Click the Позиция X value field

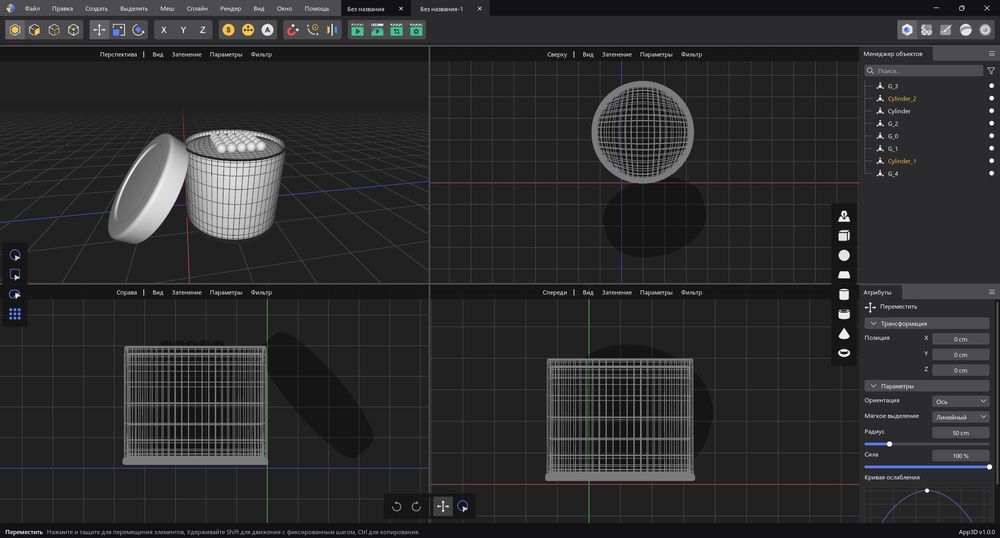[x=960, y=339]
